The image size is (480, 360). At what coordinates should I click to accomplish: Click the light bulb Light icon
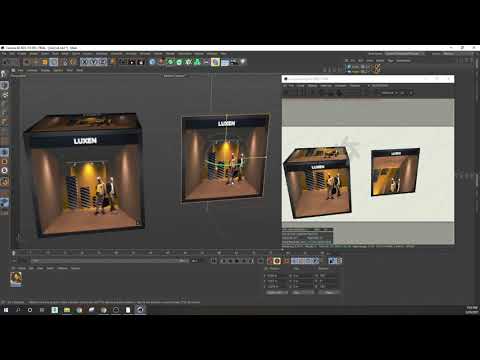[243, 62]
